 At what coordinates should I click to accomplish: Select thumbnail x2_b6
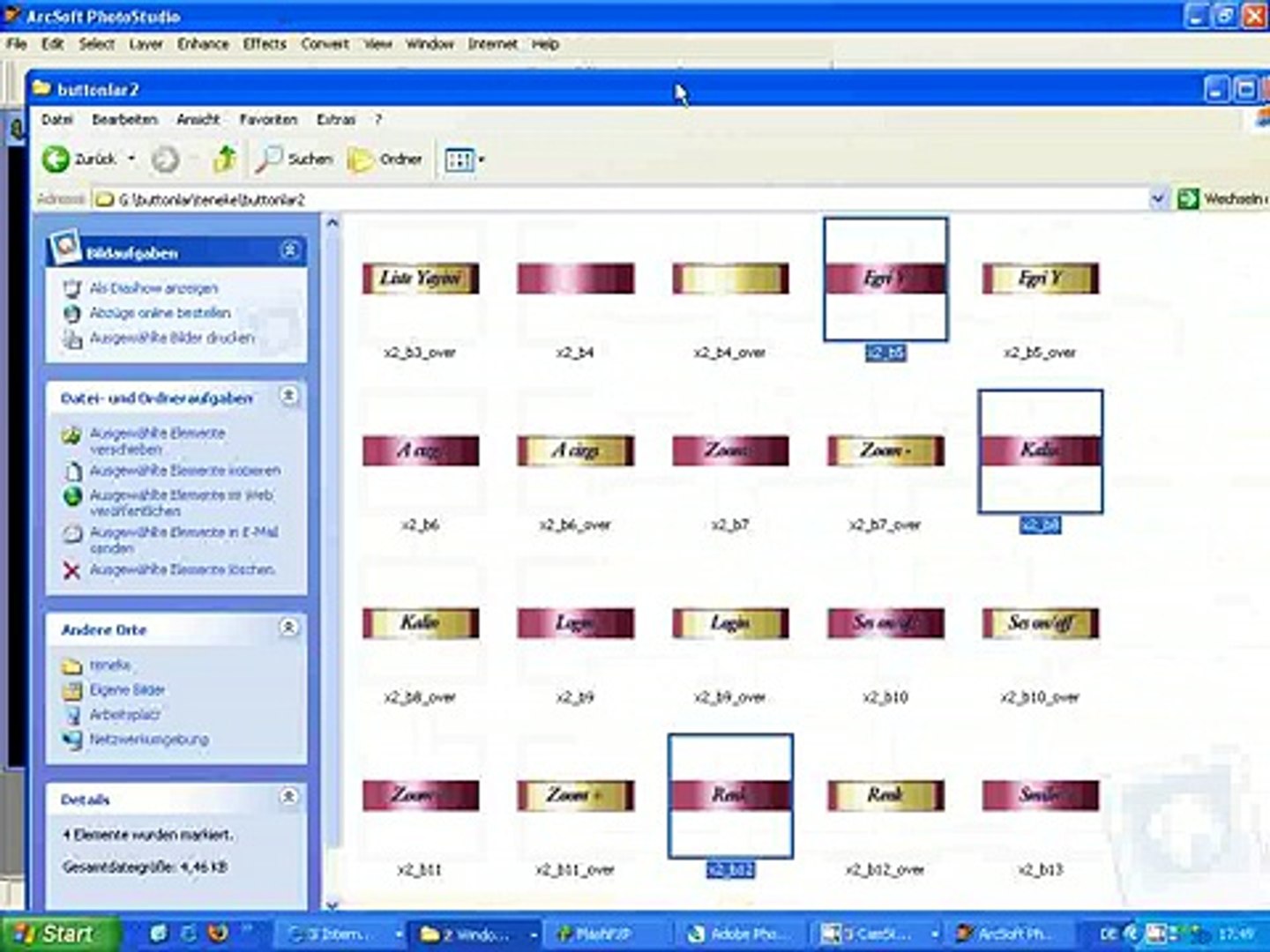coord(421,451)
